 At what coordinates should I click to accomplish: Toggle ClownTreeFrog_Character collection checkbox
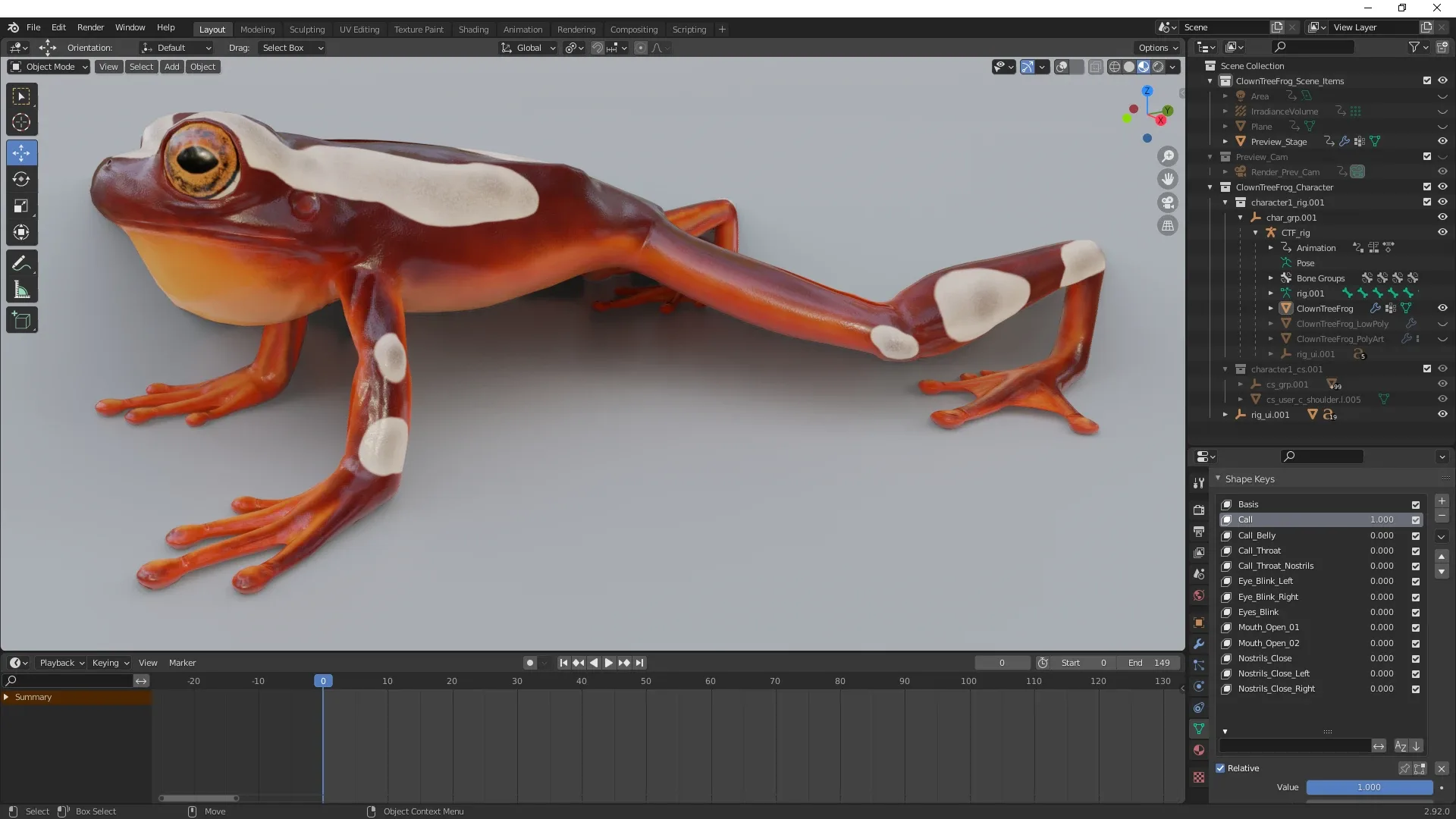pos(1427,187)
